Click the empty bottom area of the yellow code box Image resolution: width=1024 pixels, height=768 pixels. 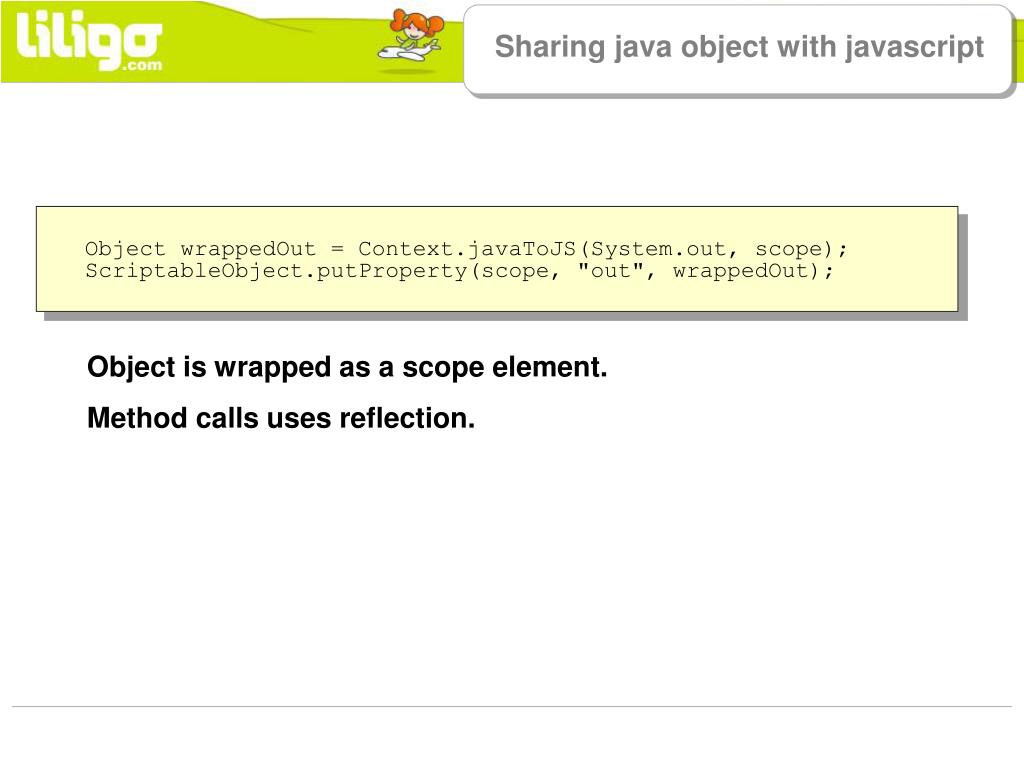point(496,296)
